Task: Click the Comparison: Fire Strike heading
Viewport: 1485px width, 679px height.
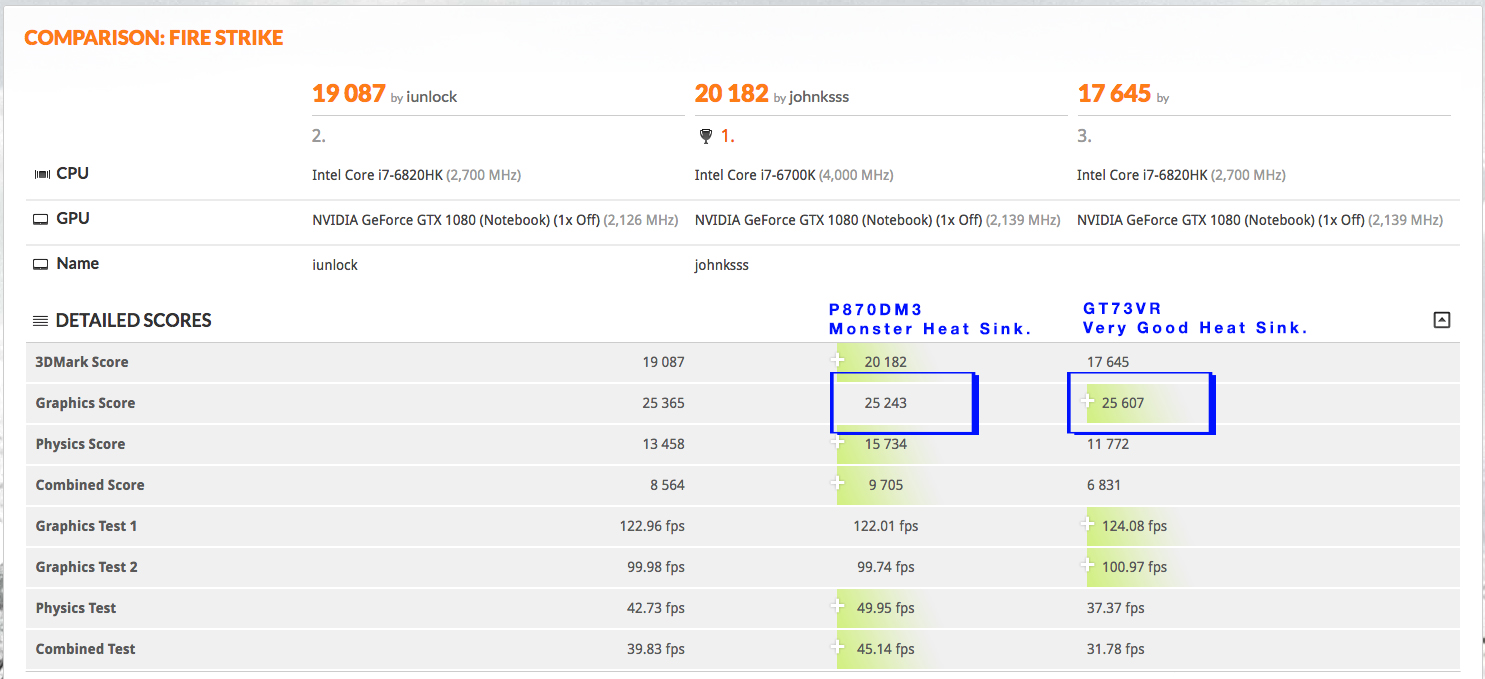Action: (x=154, y=38)
